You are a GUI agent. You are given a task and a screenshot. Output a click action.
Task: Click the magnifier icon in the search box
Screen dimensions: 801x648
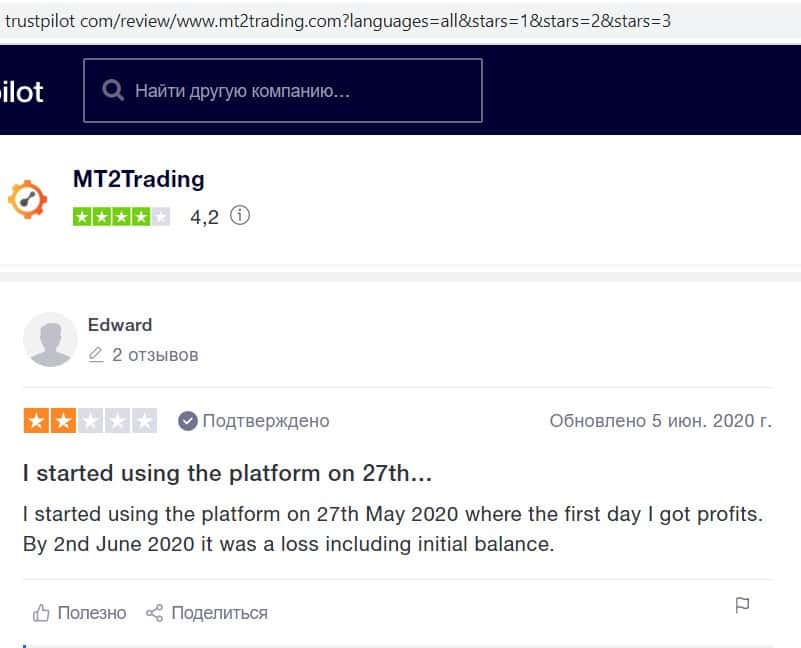(x=112, y=91)
